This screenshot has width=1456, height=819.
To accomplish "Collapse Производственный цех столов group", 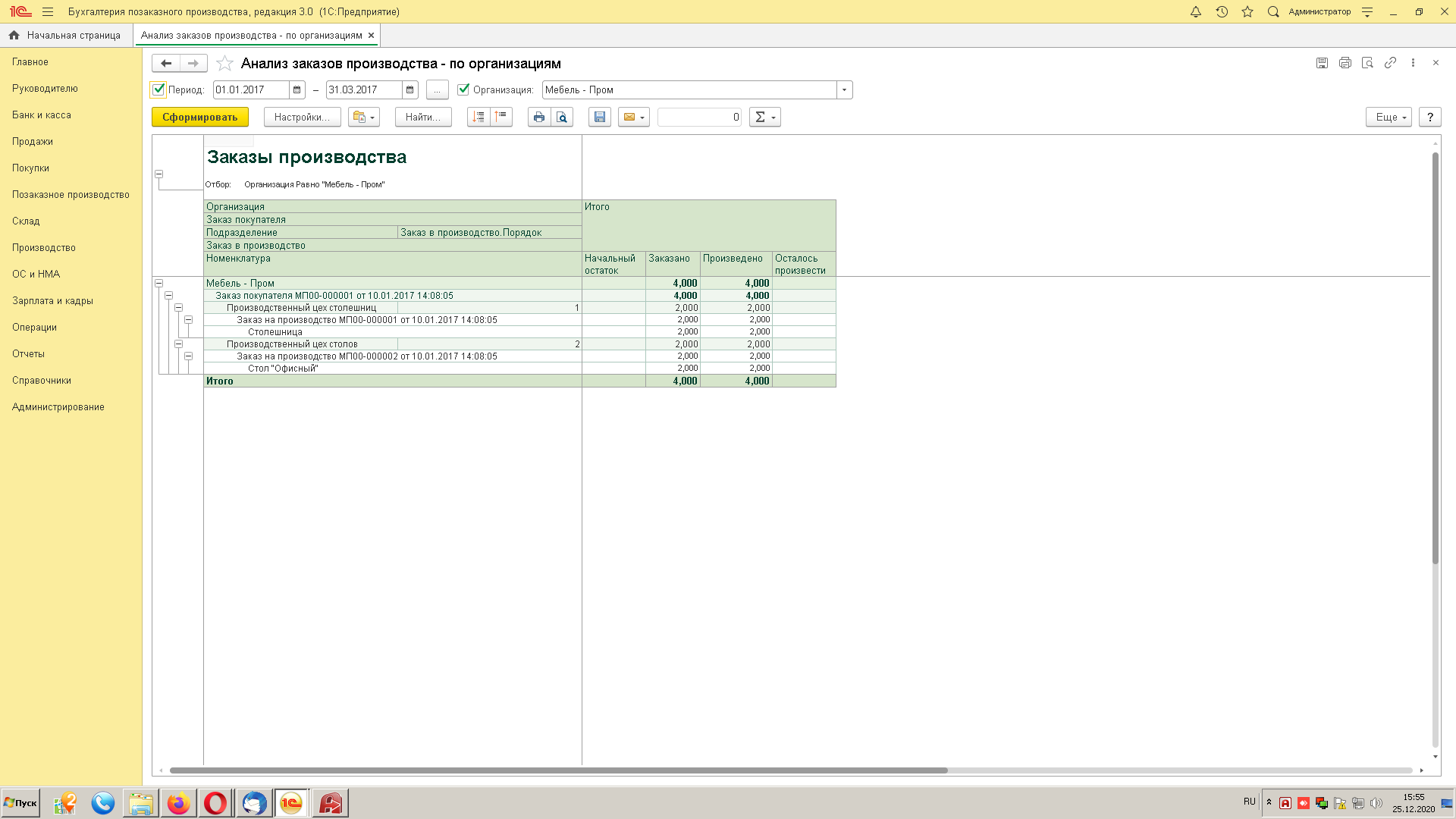I will 178,344.
